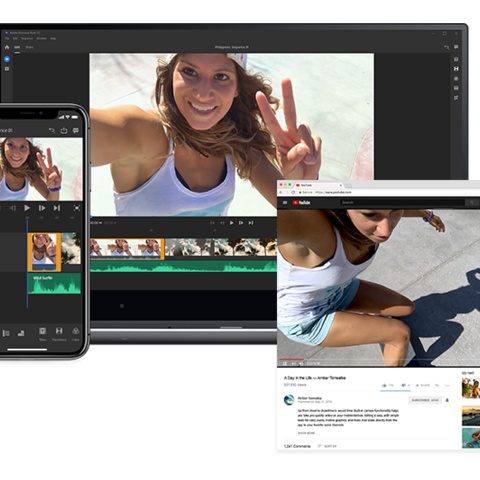
Task: Open the Audio panel icon on laptop right rail
Action: click(x=456, y=88)
